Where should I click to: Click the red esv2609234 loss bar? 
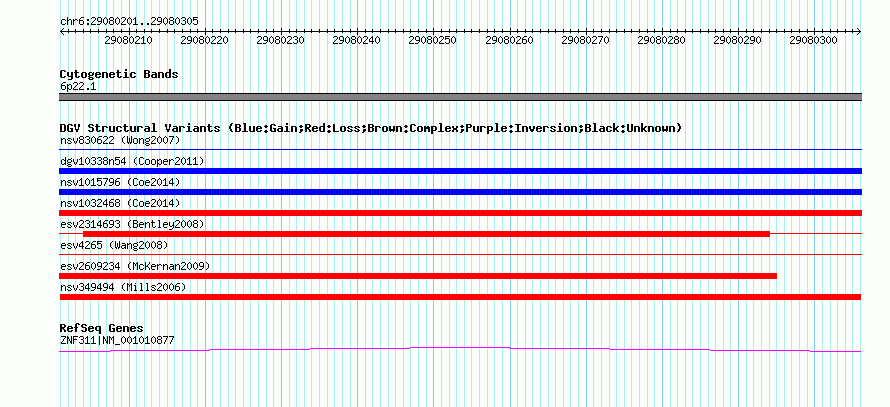[x=418, y=276]
